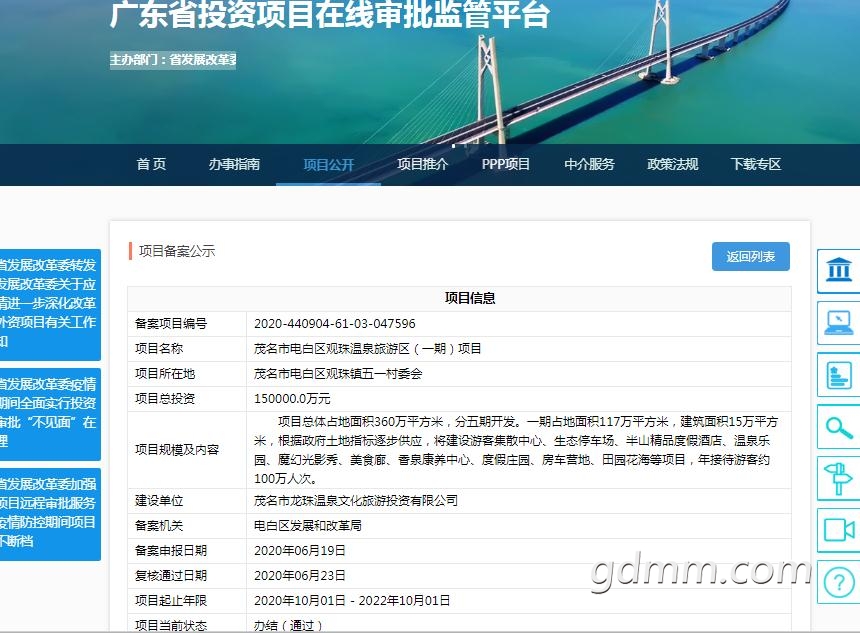Open 政策法规 in the navigation bar
The width and height of the screenshot is (860, 633).
click(672, 164)
